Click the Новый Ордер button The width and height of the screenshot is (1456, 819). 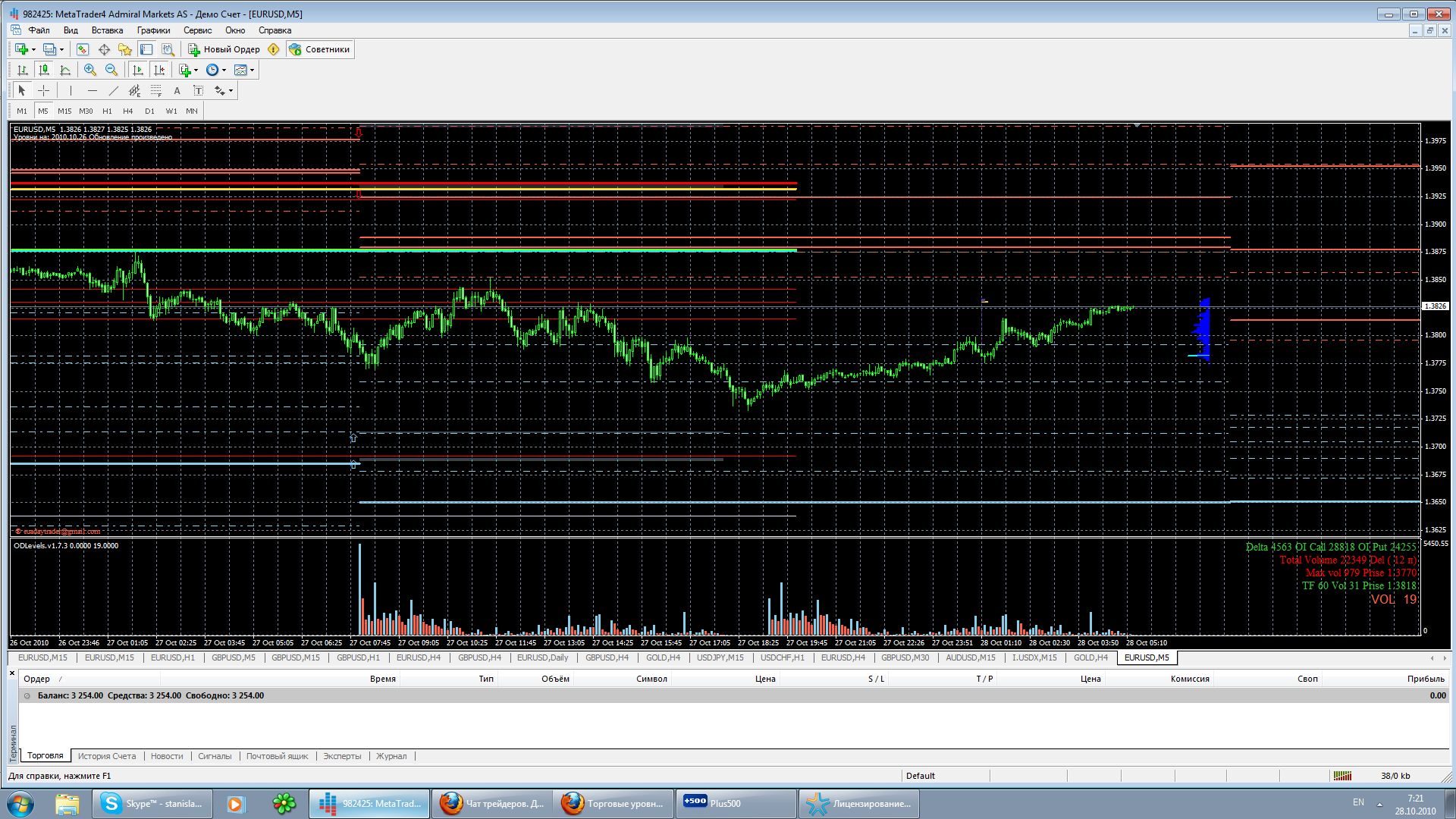[224, 49]
